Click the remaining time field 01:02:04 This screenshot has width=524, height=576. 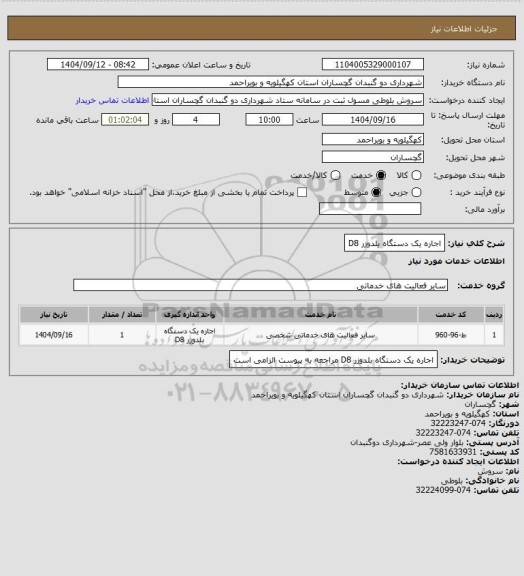point(125,119)
